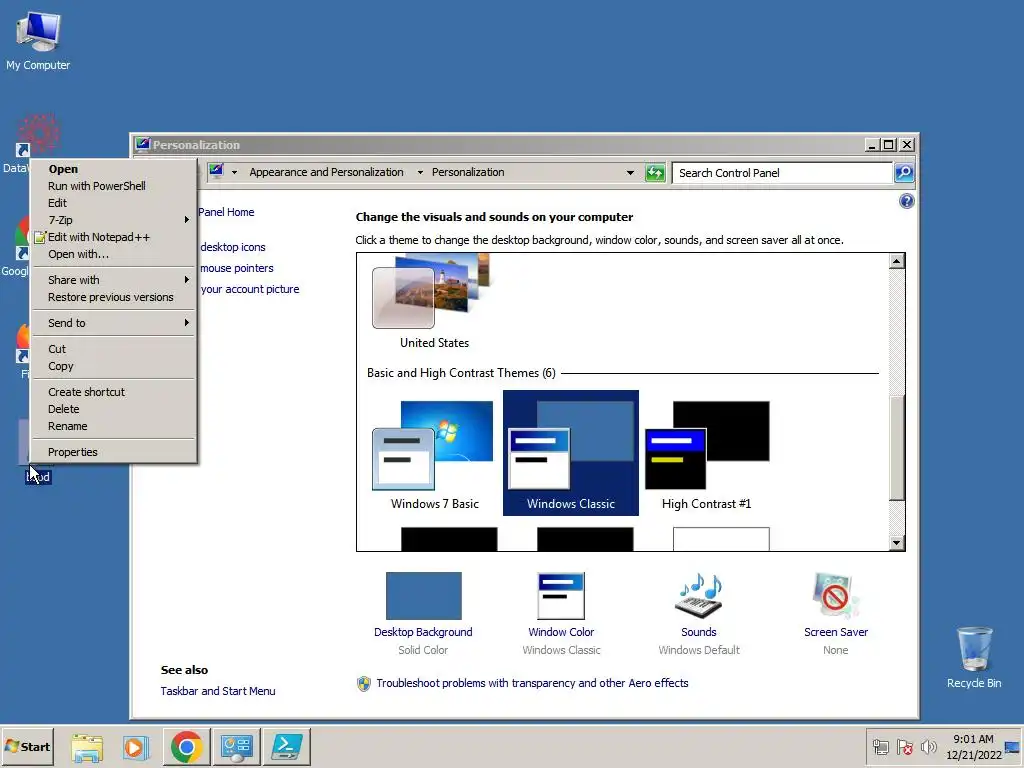Expand the Share with submenu
Image resolution: width=1024 pixels, height=768 pixels.
(x=113, y=280)
